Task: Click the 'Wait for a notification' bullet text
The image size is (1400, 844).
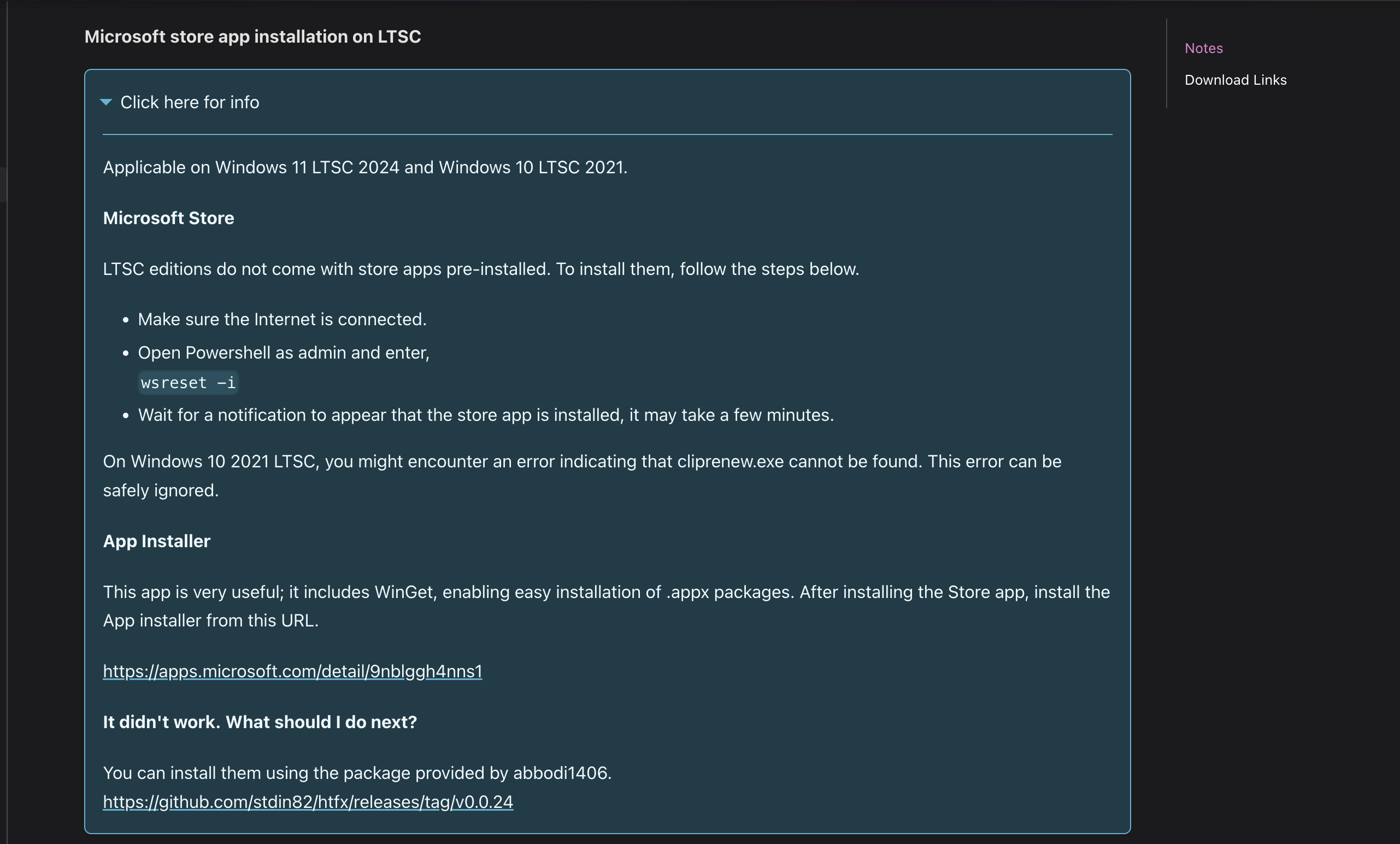Action: (x=485, y=415)
